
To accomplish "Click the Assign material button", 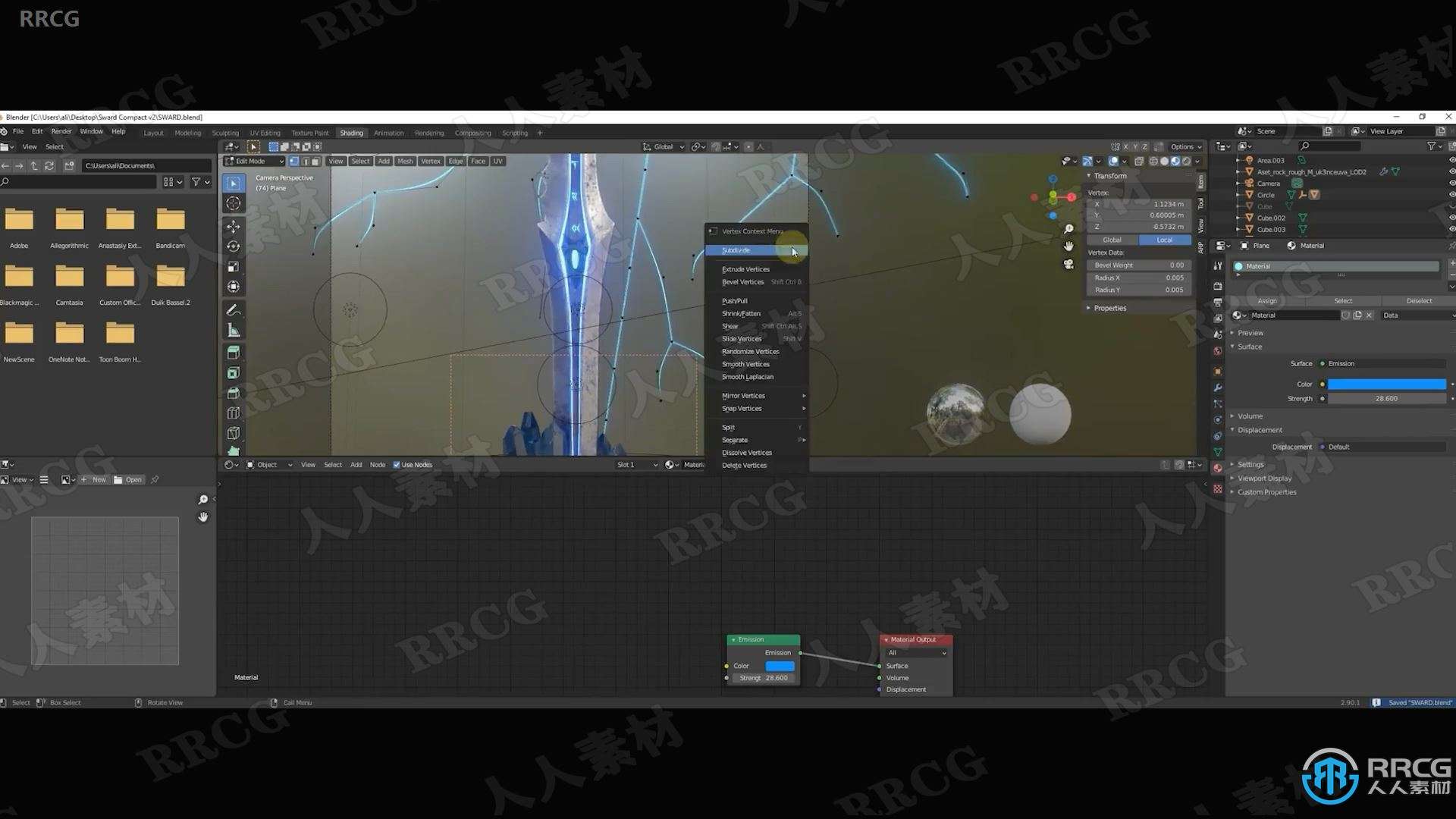I will tap(1267, 301).
